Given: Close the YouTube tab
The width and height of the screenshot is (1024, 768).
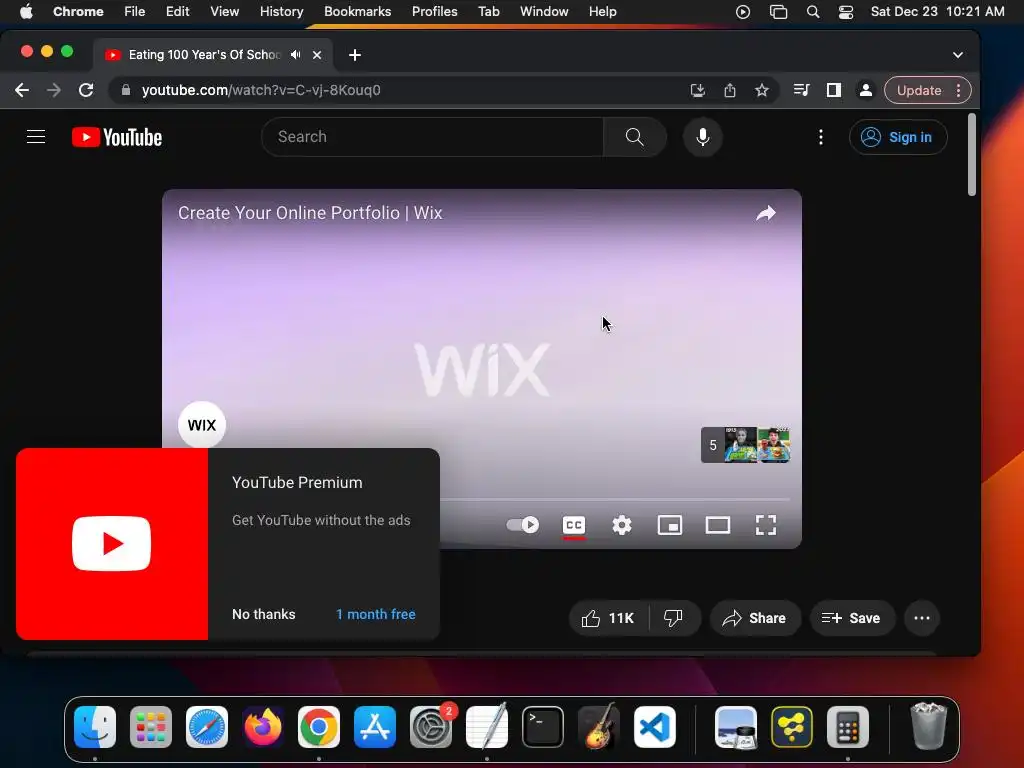Looking at the screenshot, I should (317, 55).
